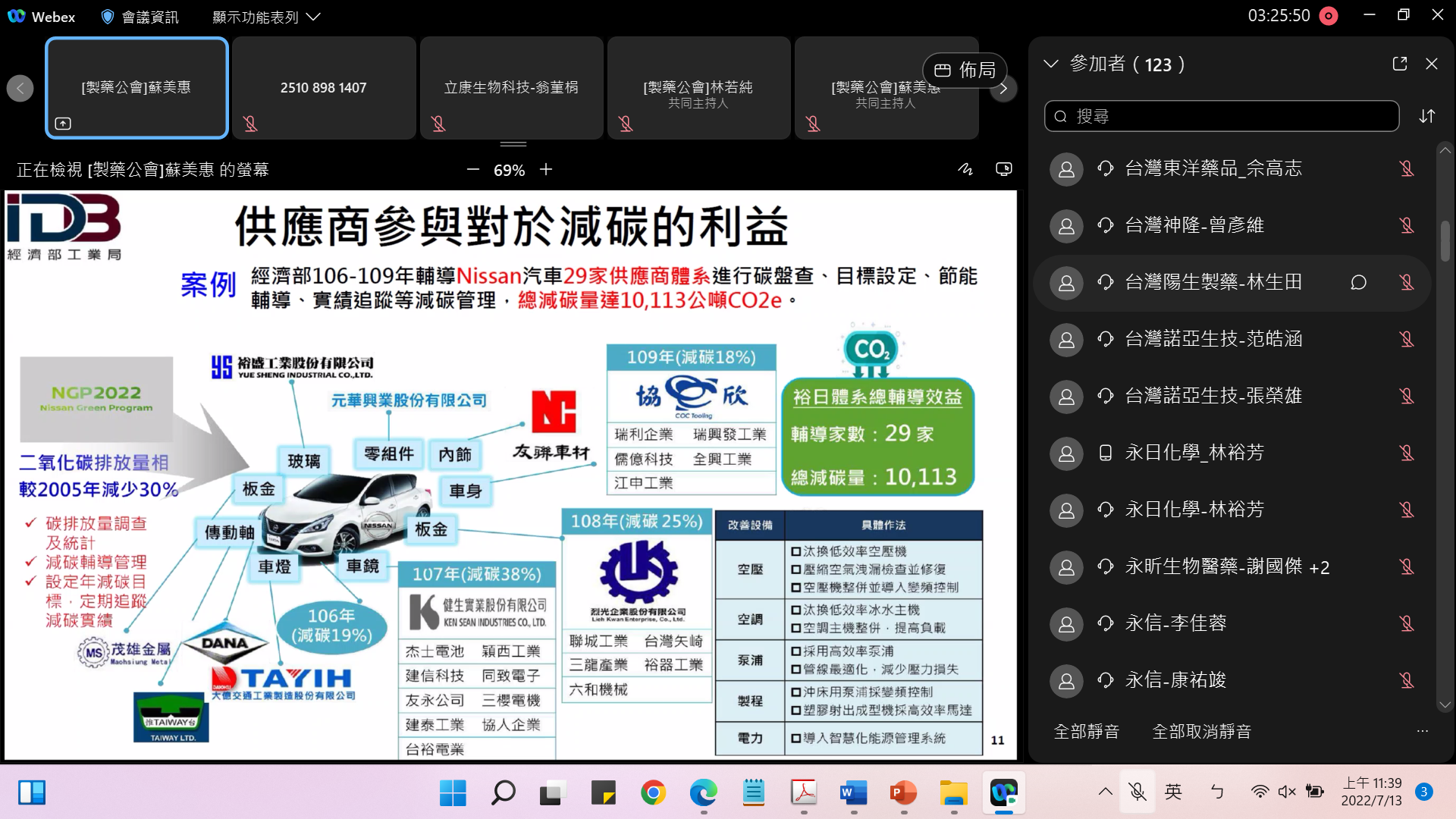This screenshot has height=819, width=1456.
Task: Toggle mute for 永信-李佳蓉
Action: pyautogui.click(x=1407, y=623)
